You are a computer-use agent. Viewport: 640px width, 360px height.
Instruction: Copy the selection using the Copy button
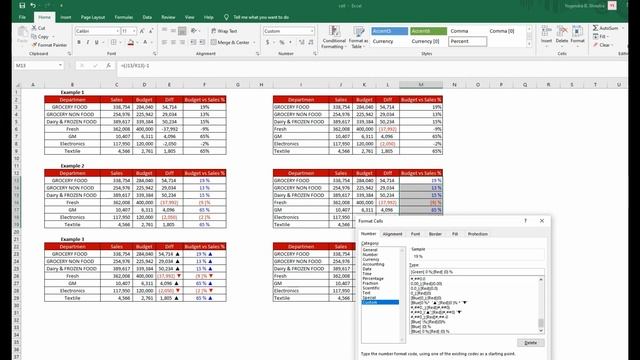point(40,36)
